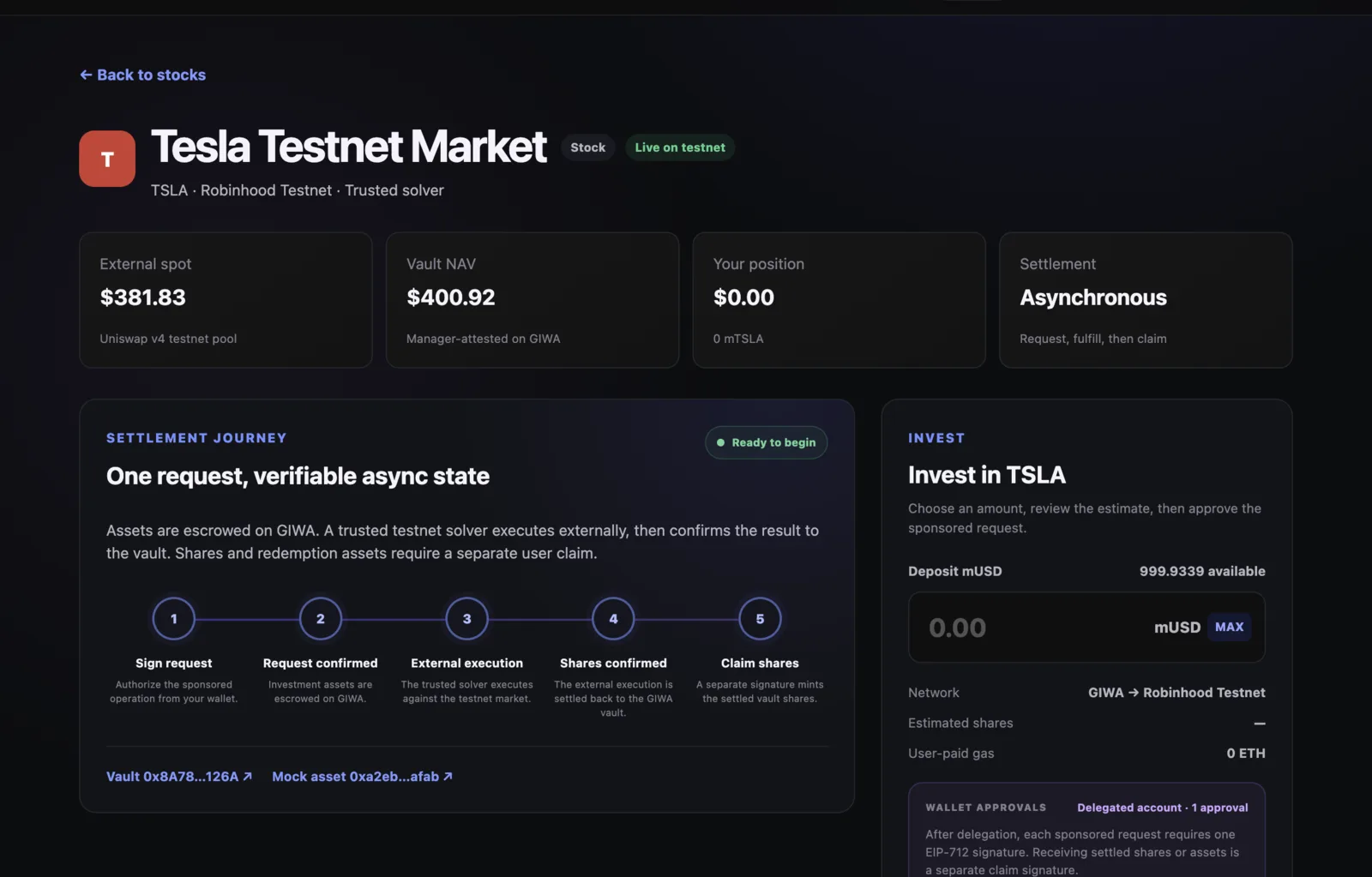Click the $381.83 external spot price

click(143, 297)
